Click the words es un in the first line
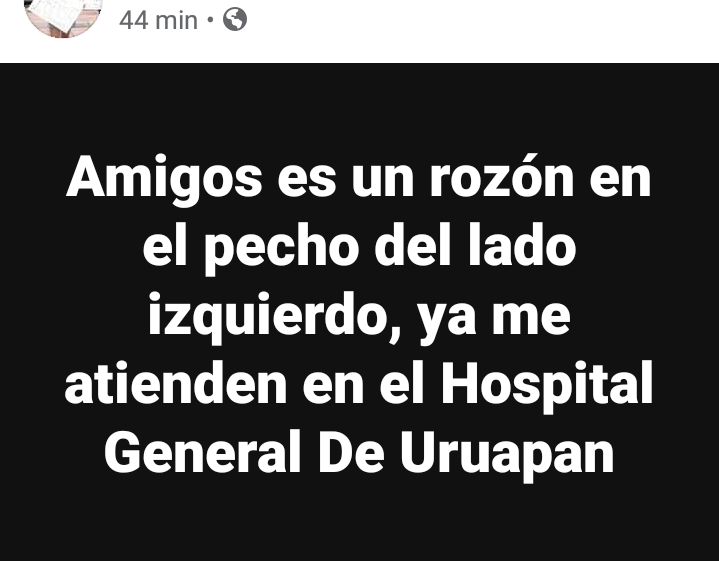Image resolution: width=719 pixels, height=561 pixels. [x=346, y=180]
